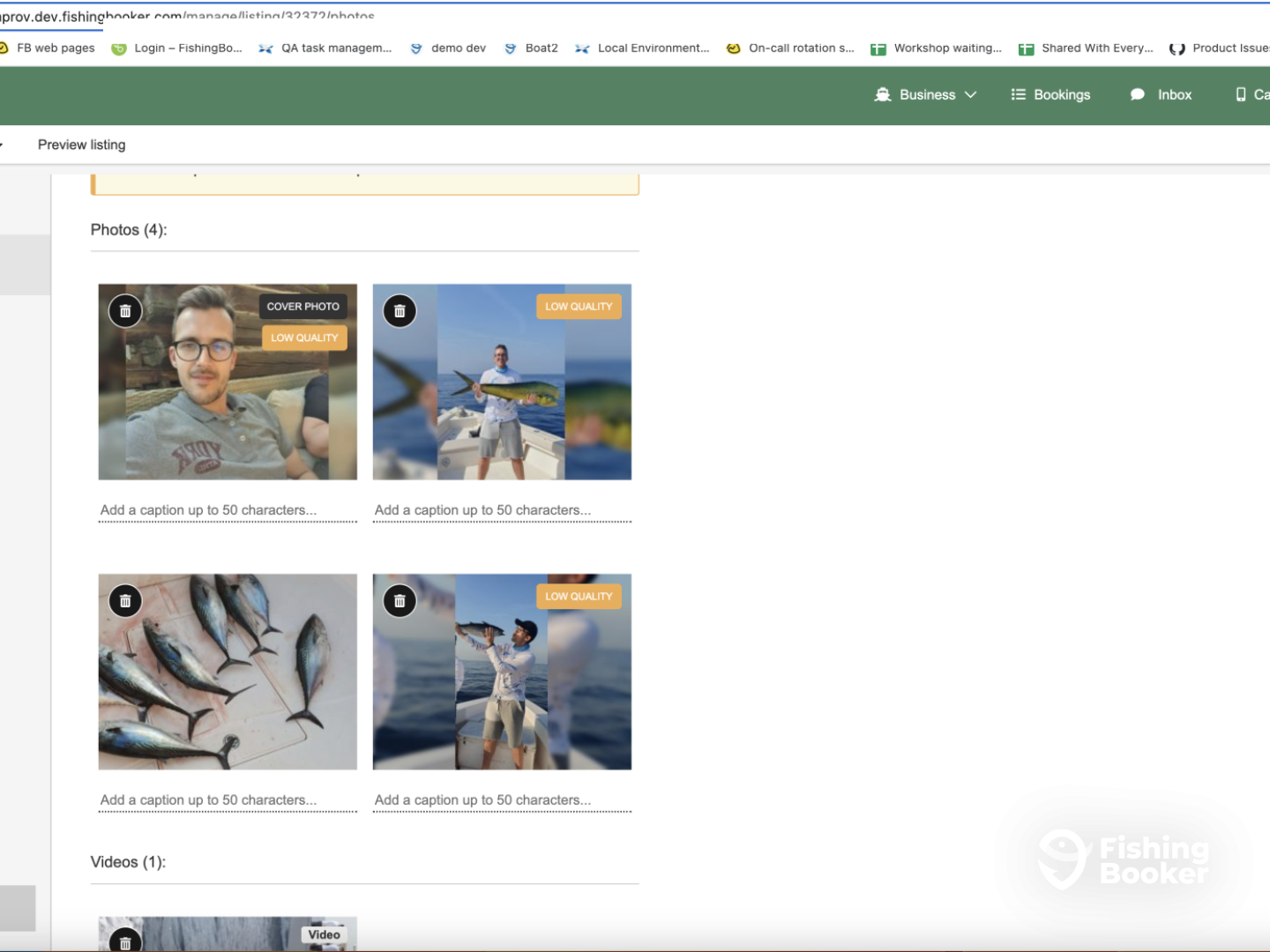This screenshot has height=952, width=1270.
Task: Open the Preview listing link
Action: click(81, 145)
